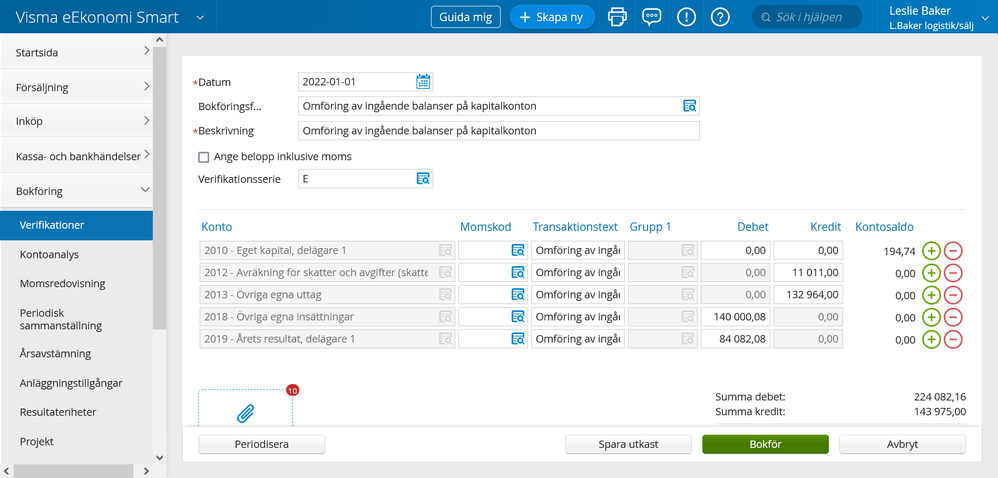Click the Konto column header
The width and height of the screenshot is (998, 478).
tap(216, 227)
